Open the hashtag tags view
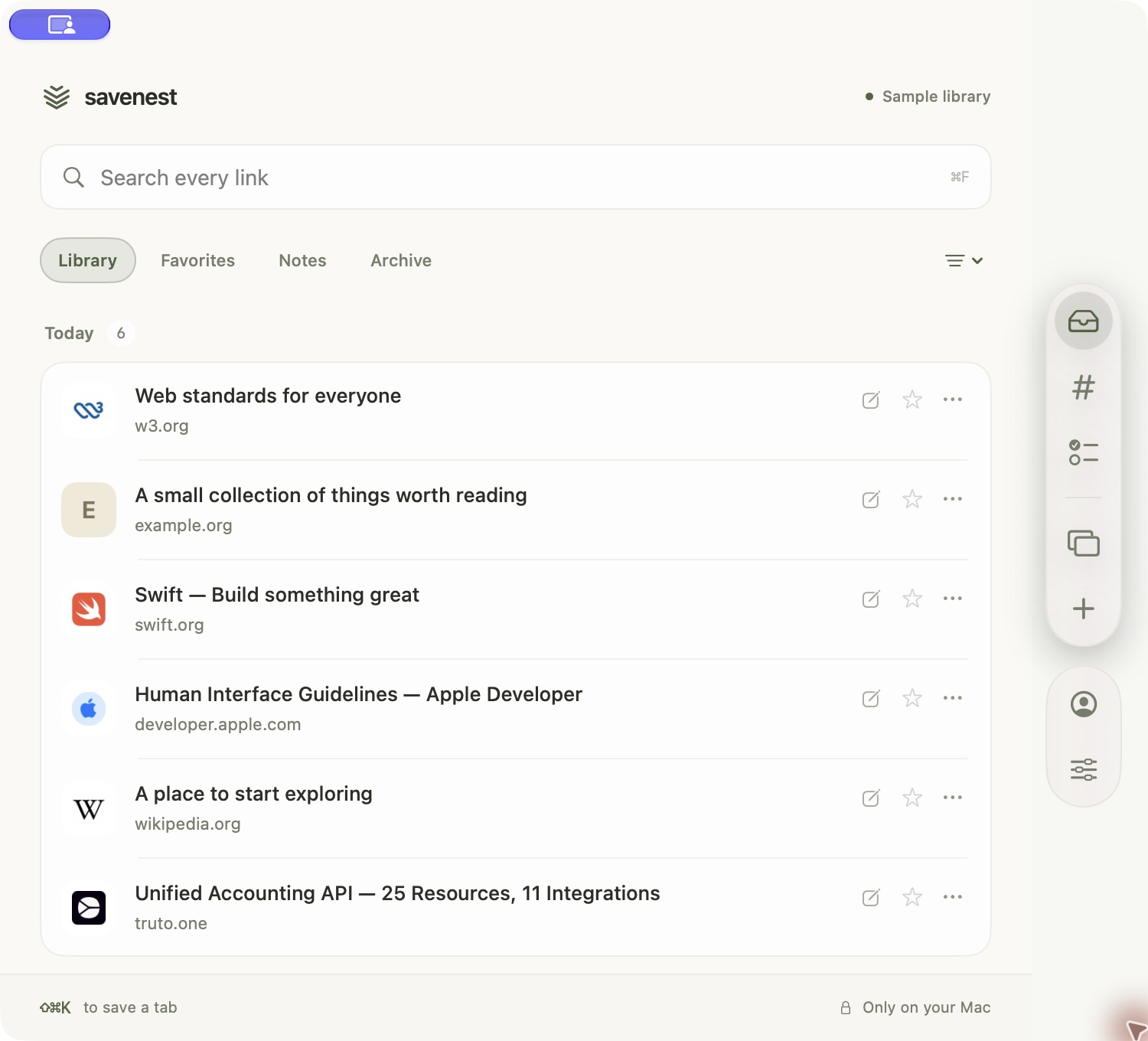This screenshot has height=1041, width=1148. [x=1083, y=387]
